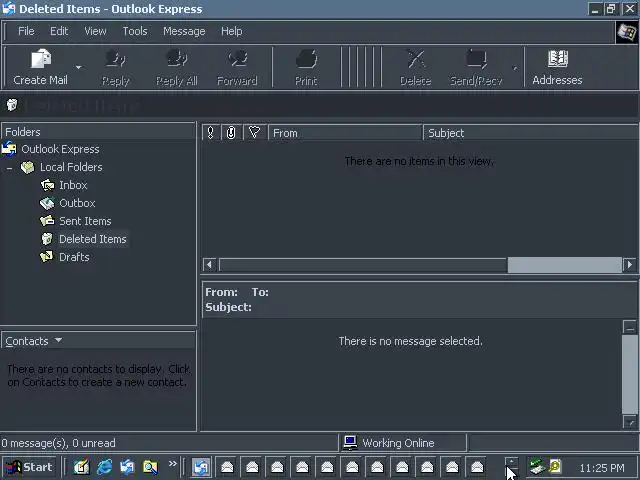Select the Deleted Items folder in tree

click(x=93, y=239)
